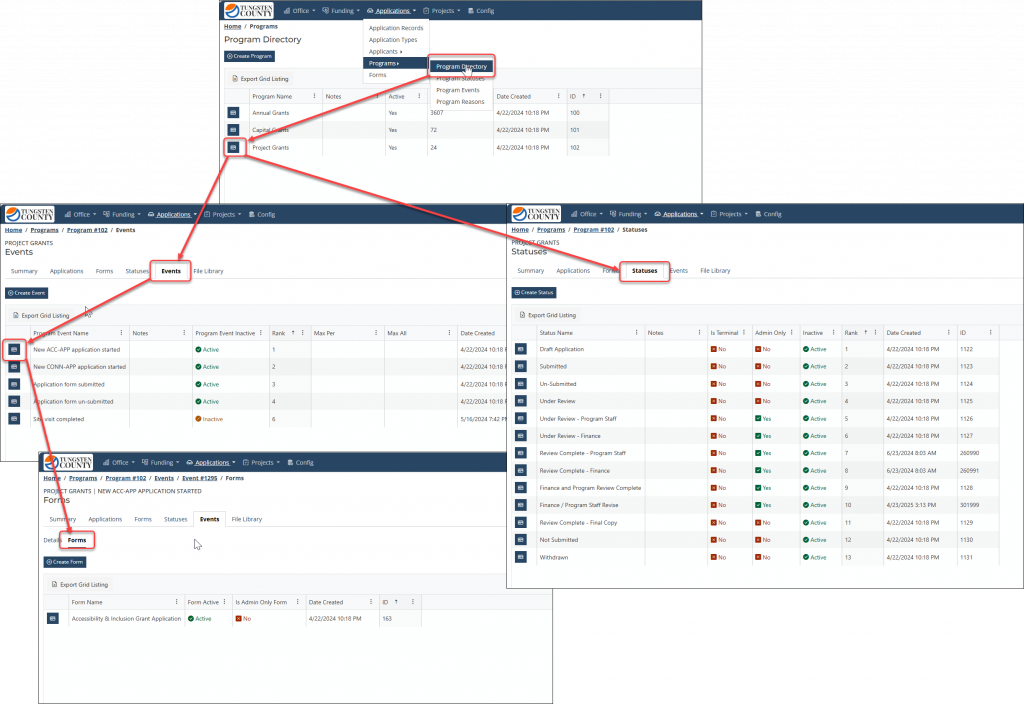Open Funding menu in Events window
This screenshot has width=1024, height=704.
pos(121,214)
